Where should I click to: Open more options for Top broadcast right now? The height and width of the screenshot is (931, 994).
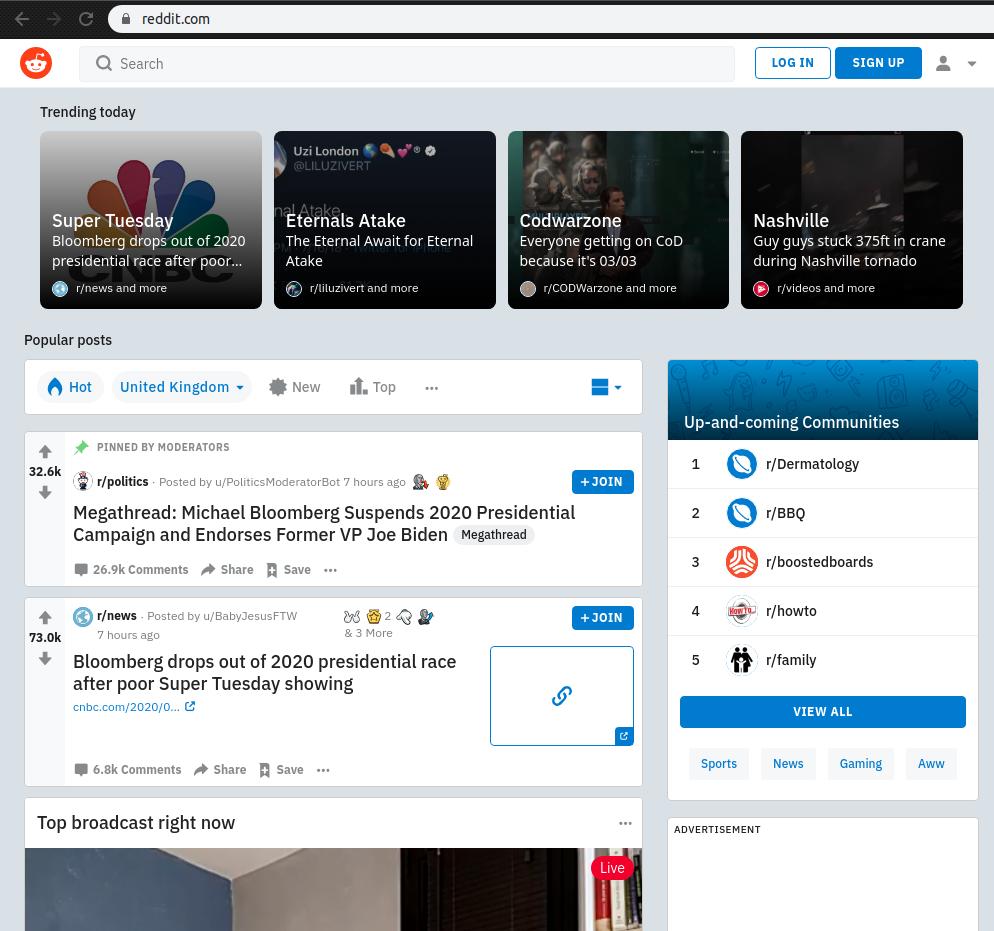[625, 823]
